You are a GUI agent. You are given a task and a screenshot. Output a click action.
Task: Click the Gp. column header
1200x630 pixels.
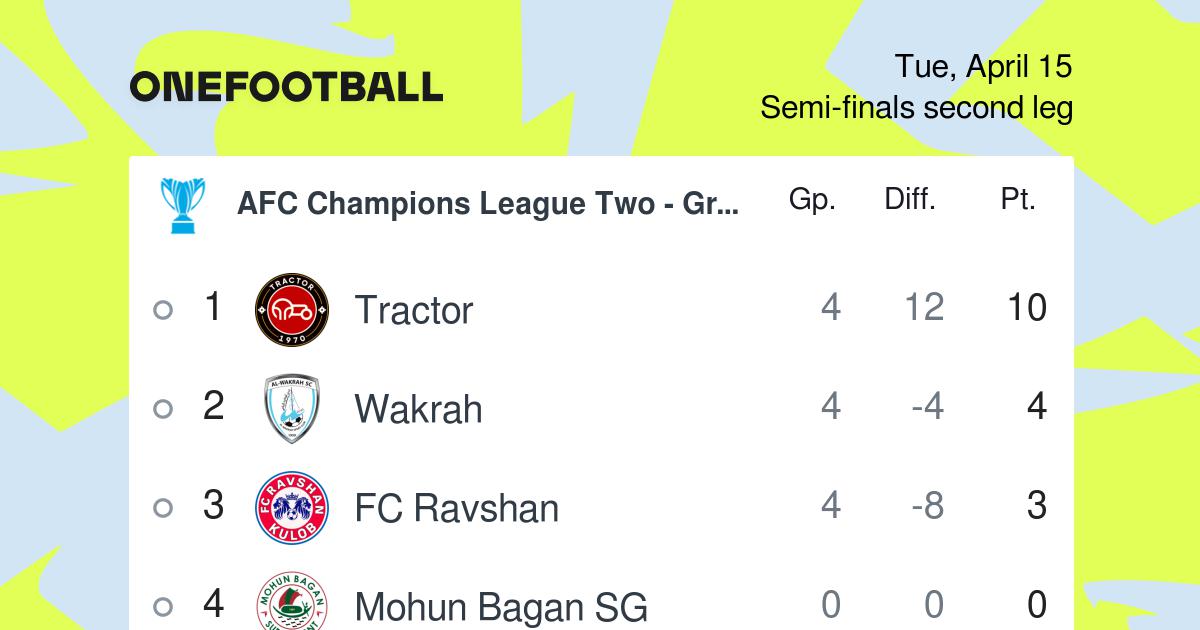(812, 200)
